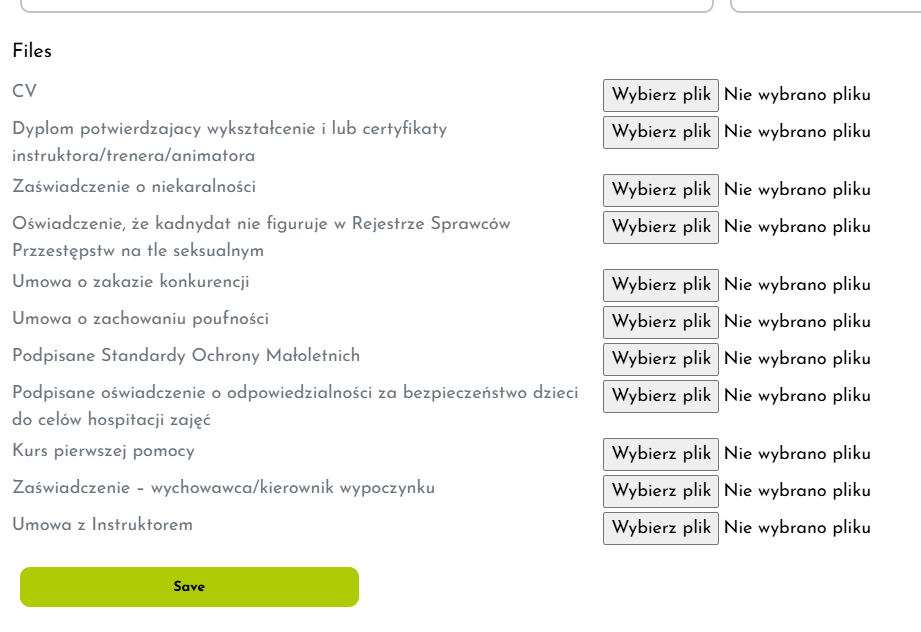
Task: Click 'Nie wybrano pliku' for Umowa o zachowaniu poufności
Action: coord(797,322)
